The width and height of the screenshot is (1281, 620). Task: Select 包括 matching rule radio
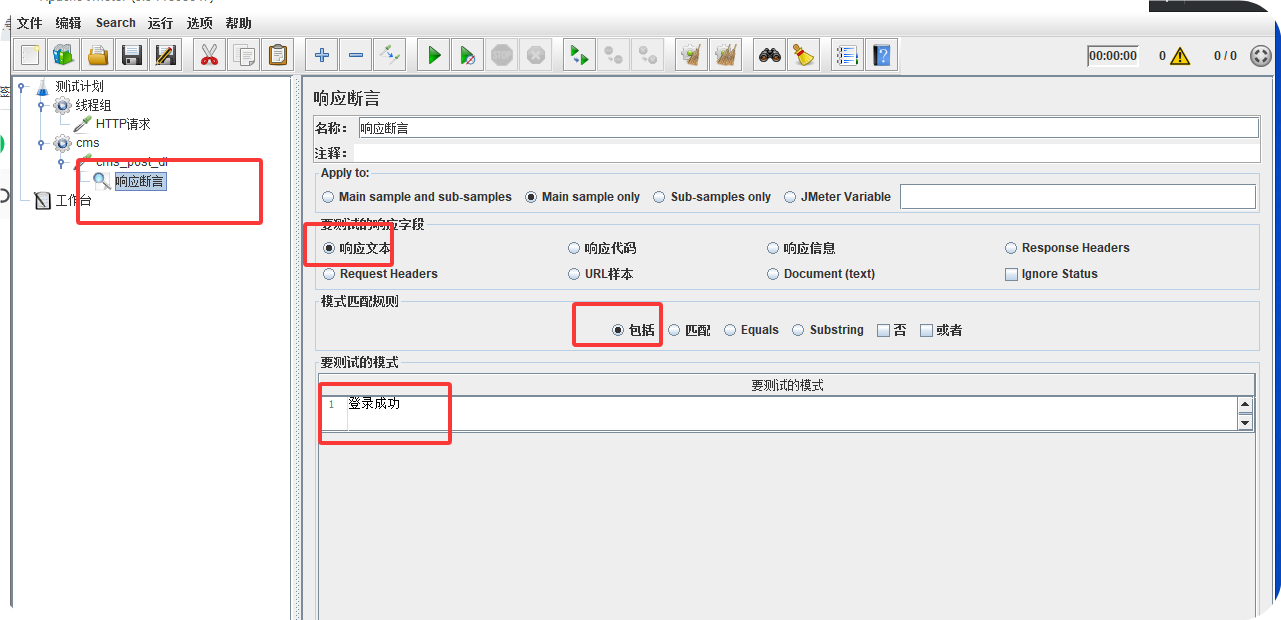pos(618,330)
